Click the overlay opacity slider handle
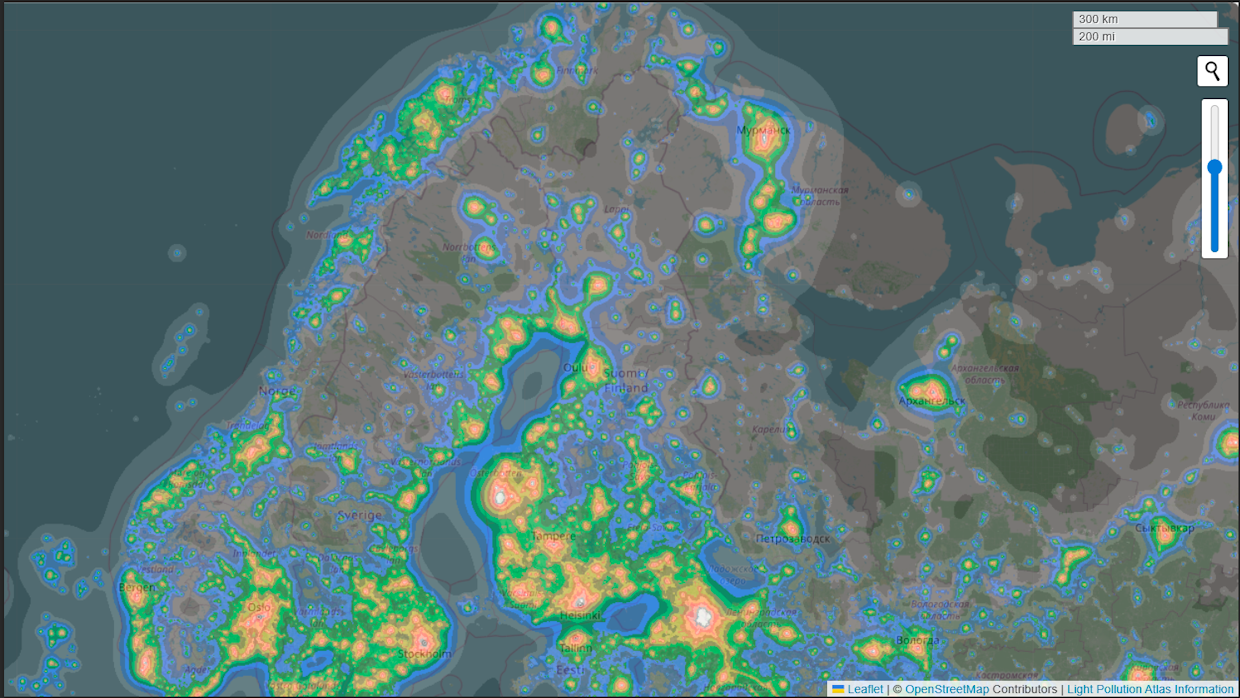The image size is (1240, 698). click(x=1214, y=168)
